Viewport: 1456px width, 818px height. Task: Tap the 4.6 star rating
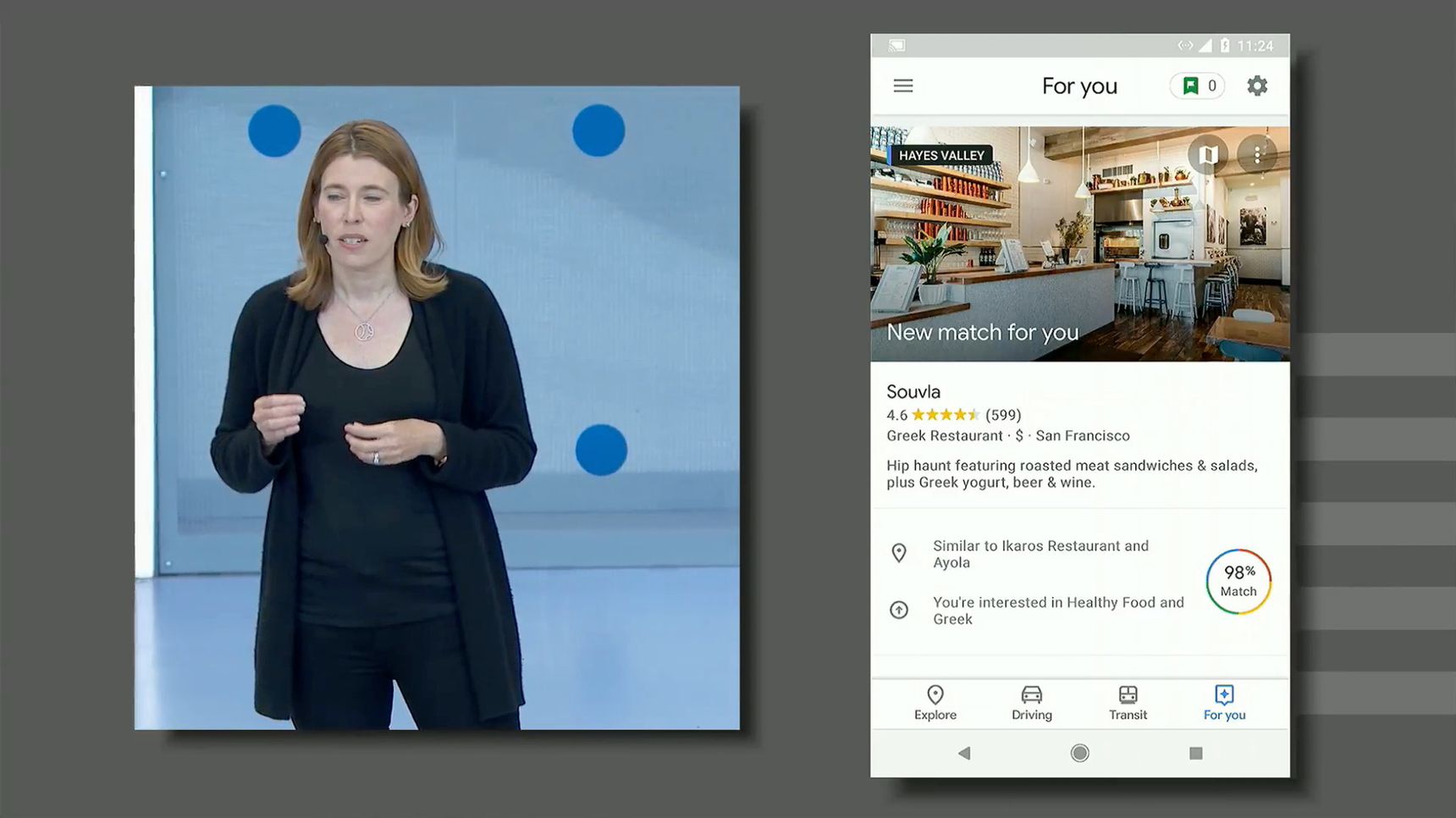pyautogui.click(x=954, y=415)
